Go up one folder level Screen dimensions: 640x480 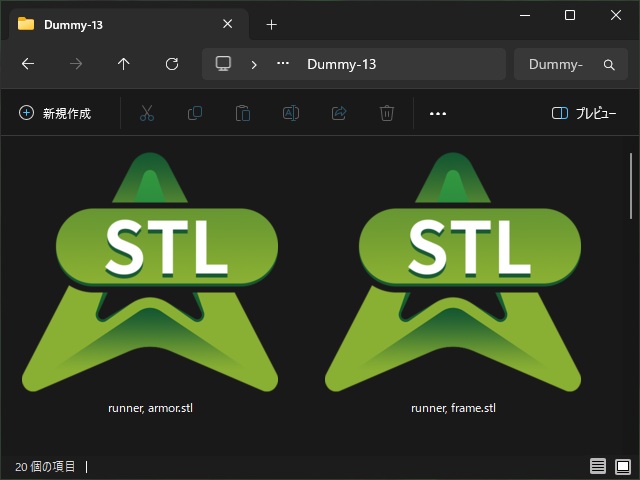point(124,64)
